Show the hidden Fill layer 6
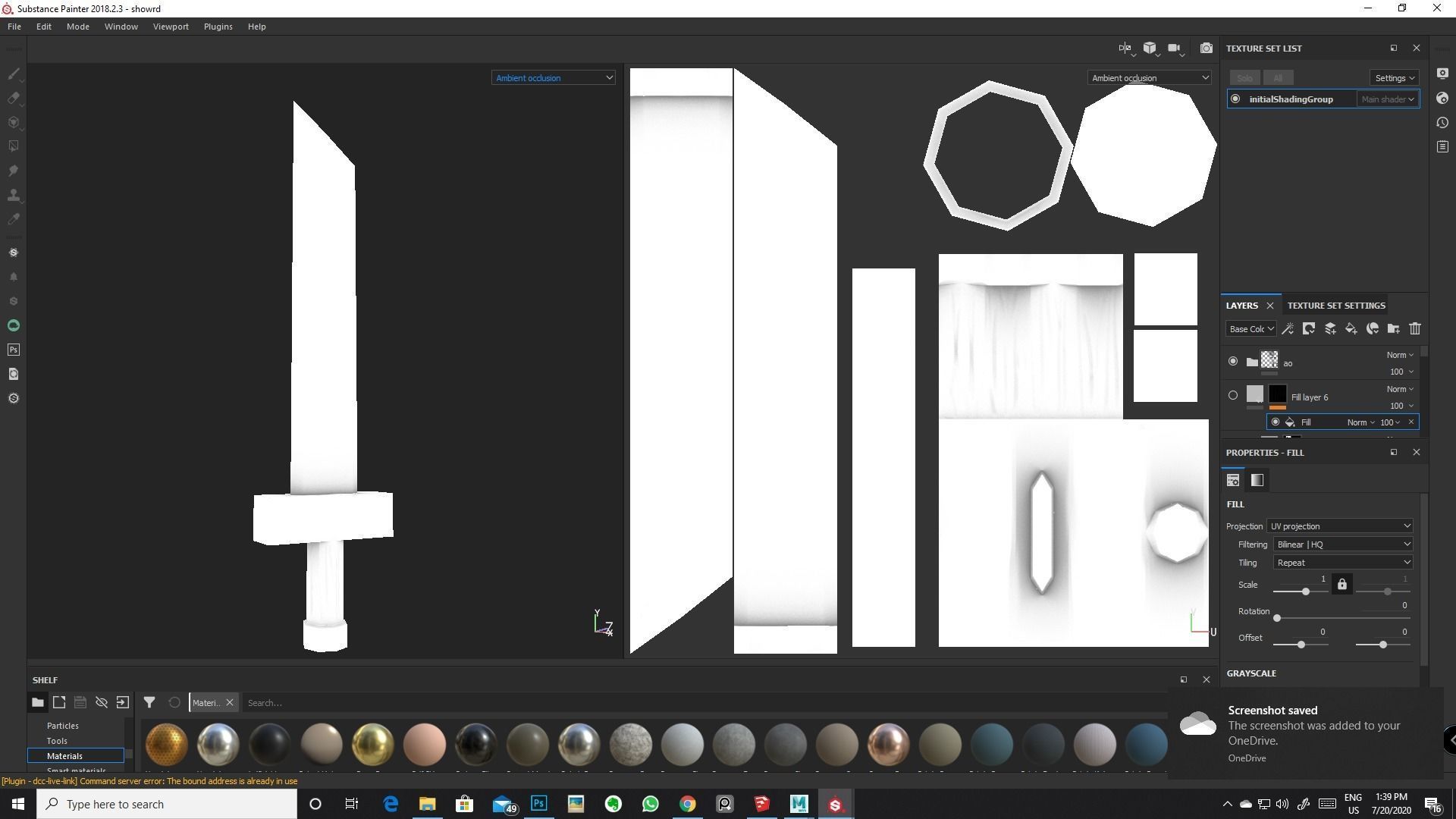Screen dimensions: 1456x819 (x=1233, y=395)
